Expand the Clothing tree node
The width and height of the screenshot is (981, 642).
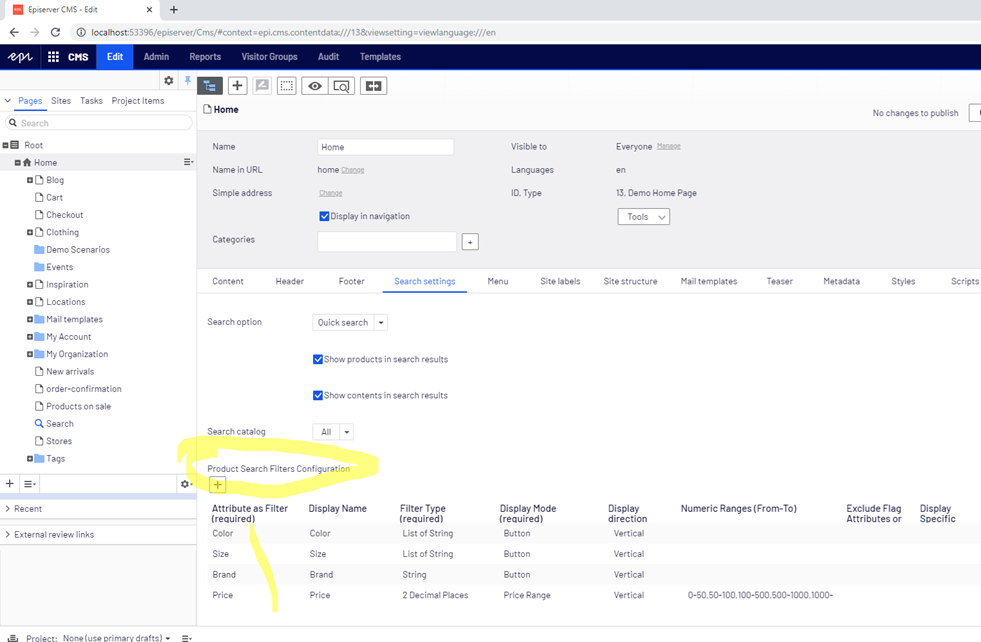[x=29, y=232]
